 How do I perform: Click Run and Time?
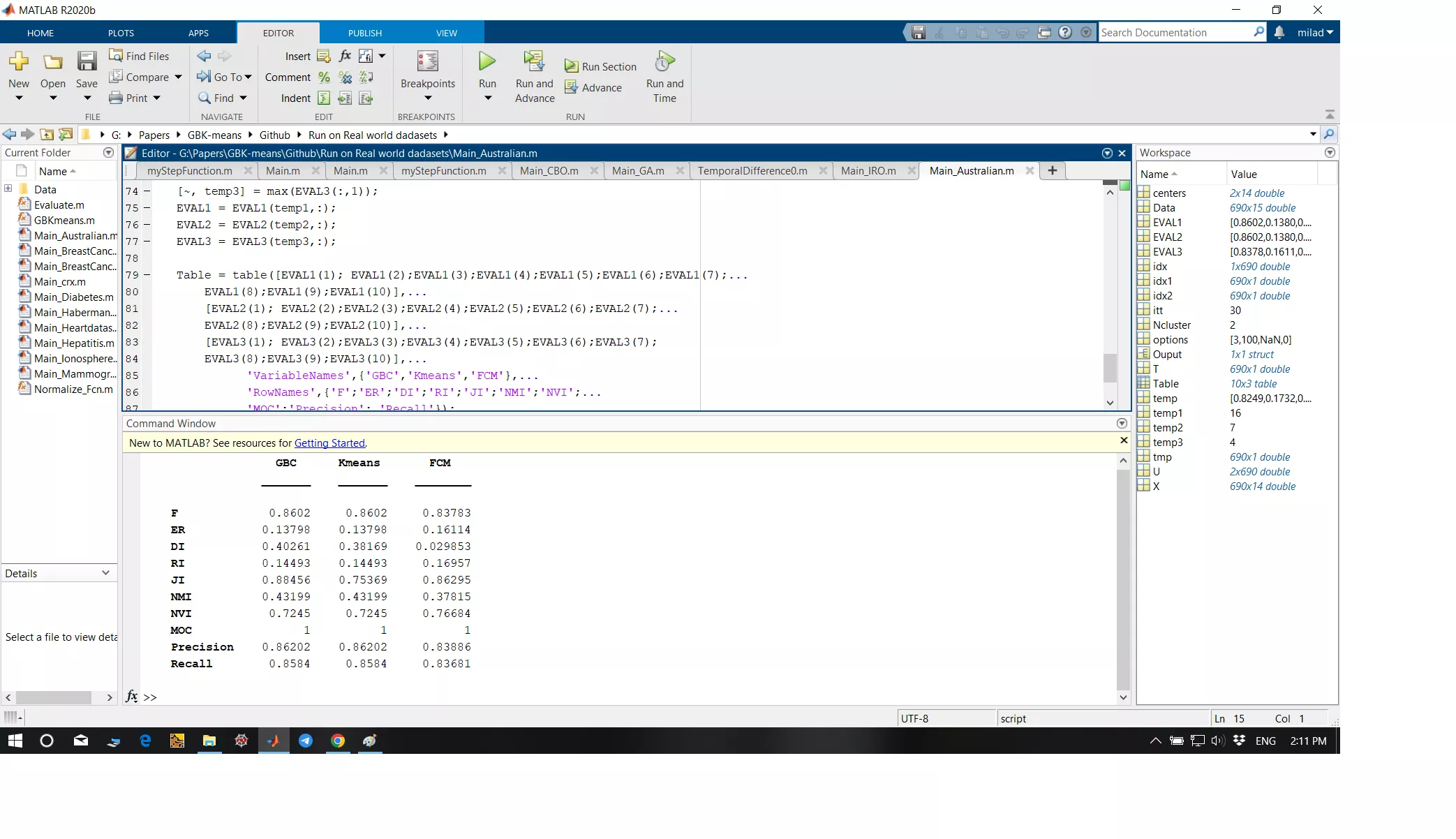click(664, 77)
